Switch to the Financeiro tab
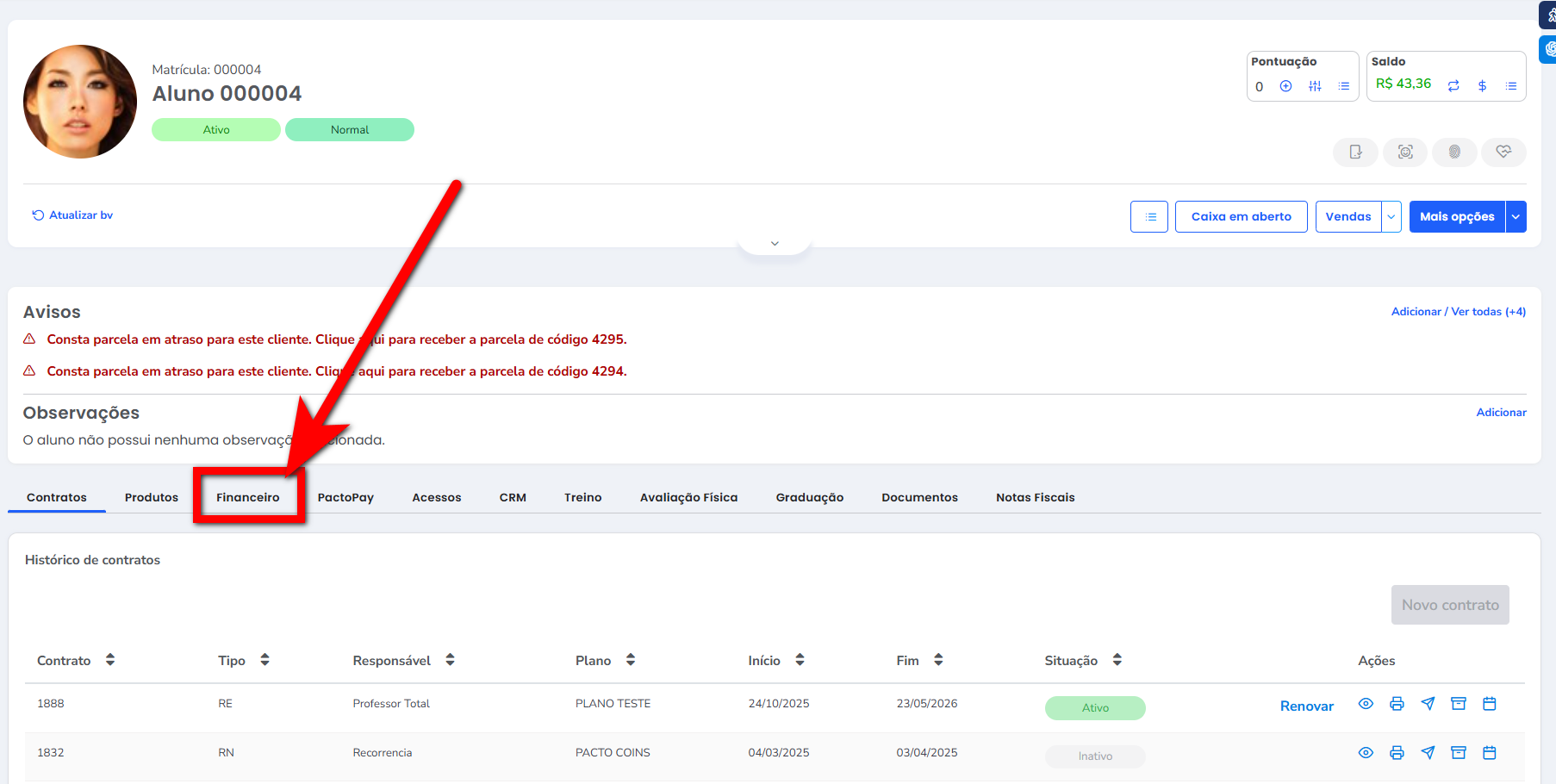This screenshot has width=1556, height=784. [248, 497]
